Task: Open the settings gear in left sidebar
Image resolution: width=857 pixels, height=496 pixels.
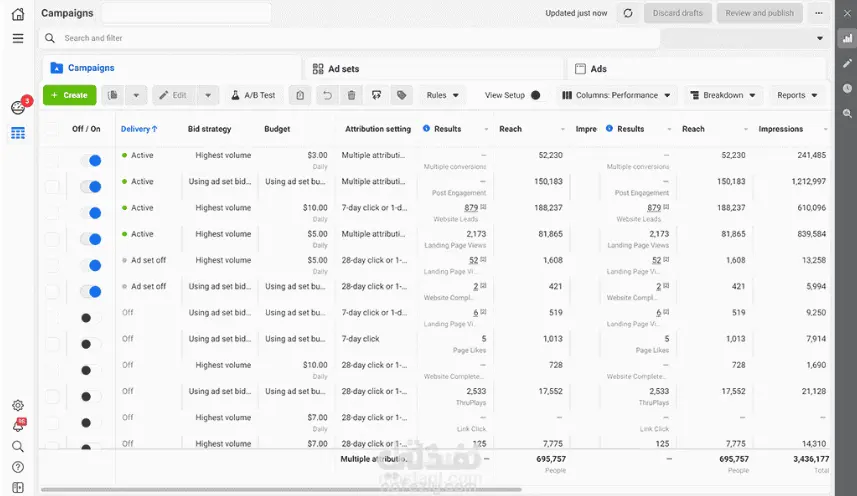Action: [18, 405]
